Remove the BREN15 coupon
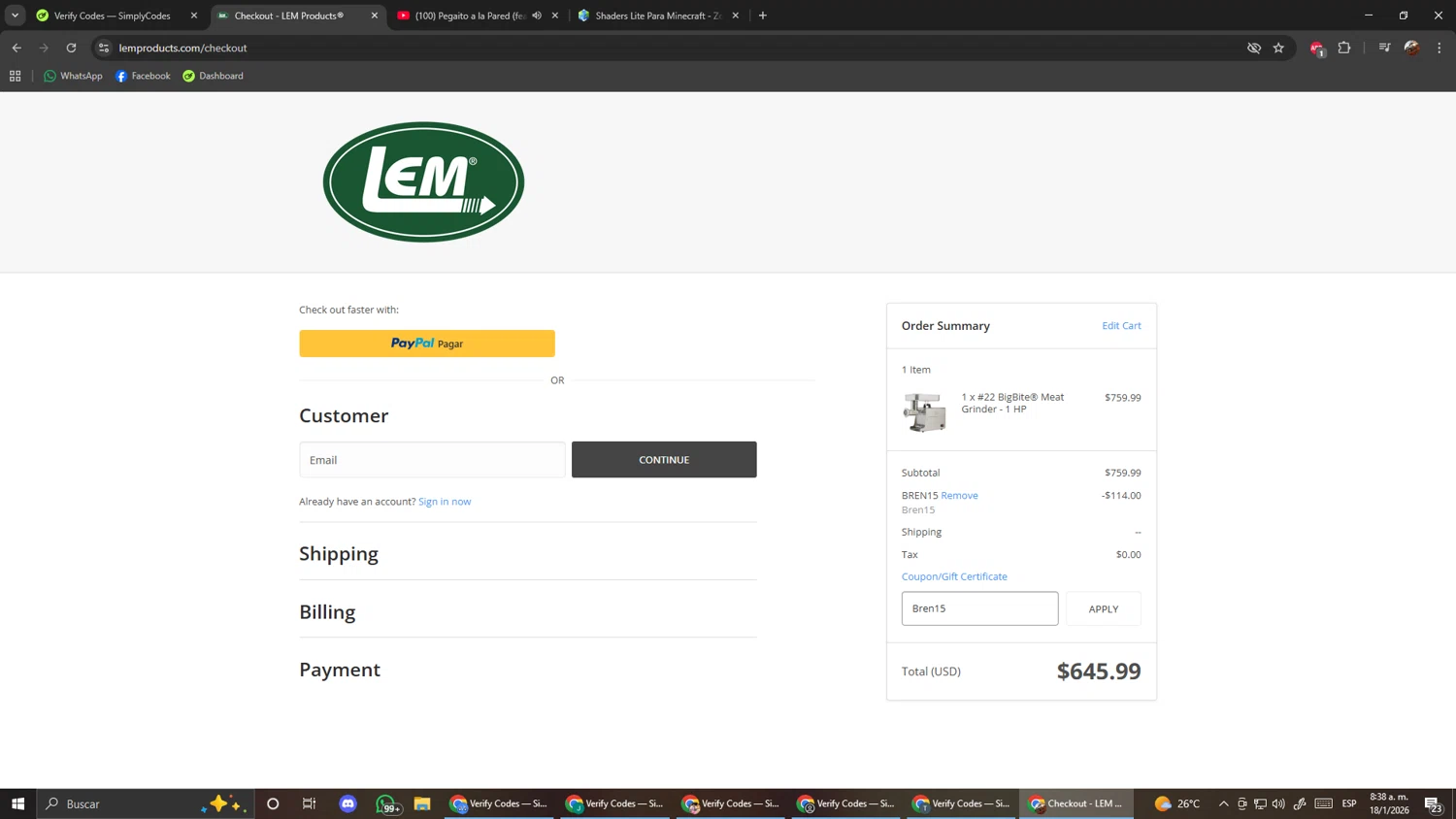Screen dimensions: 1456x819 959,495
